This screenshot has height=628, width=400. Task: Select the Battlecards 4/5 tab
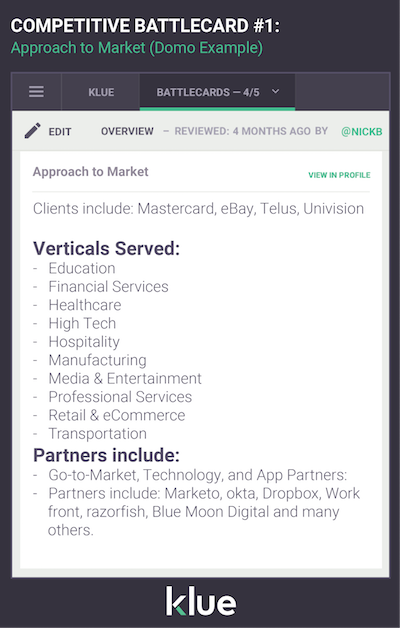pyautogui.click(x=217, y=92)
